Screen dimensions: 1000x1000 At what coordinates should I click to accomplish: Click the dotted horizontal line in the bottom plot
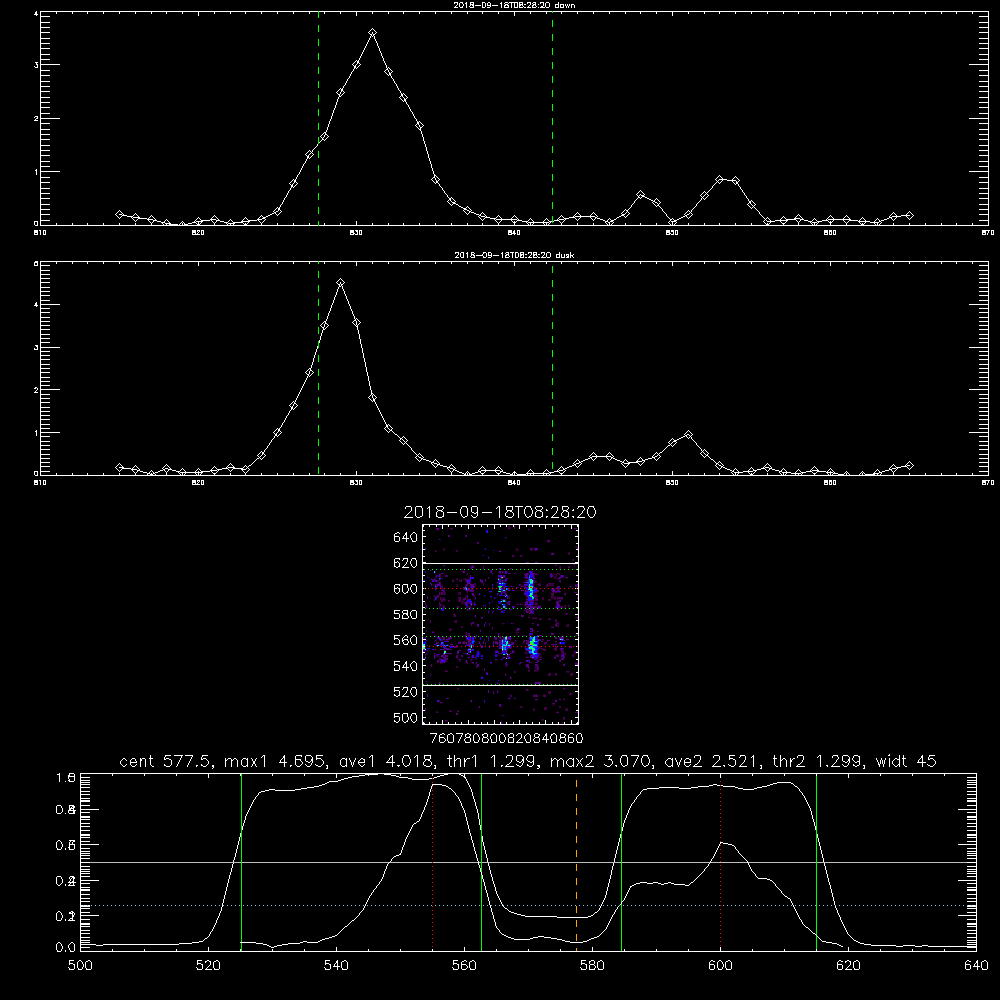[528, 906]
